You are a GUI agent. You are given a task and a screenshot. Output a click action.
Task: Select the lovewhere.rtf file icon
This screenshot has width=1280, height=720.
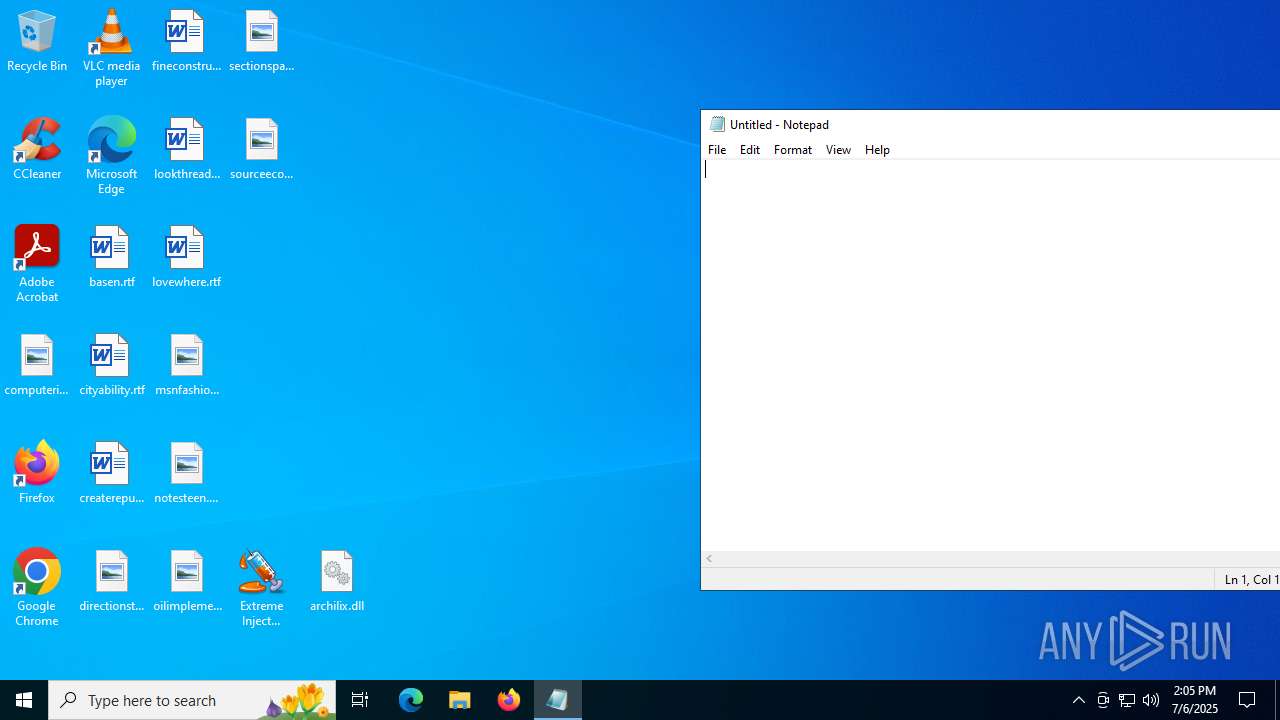click(x=186, y=258)
